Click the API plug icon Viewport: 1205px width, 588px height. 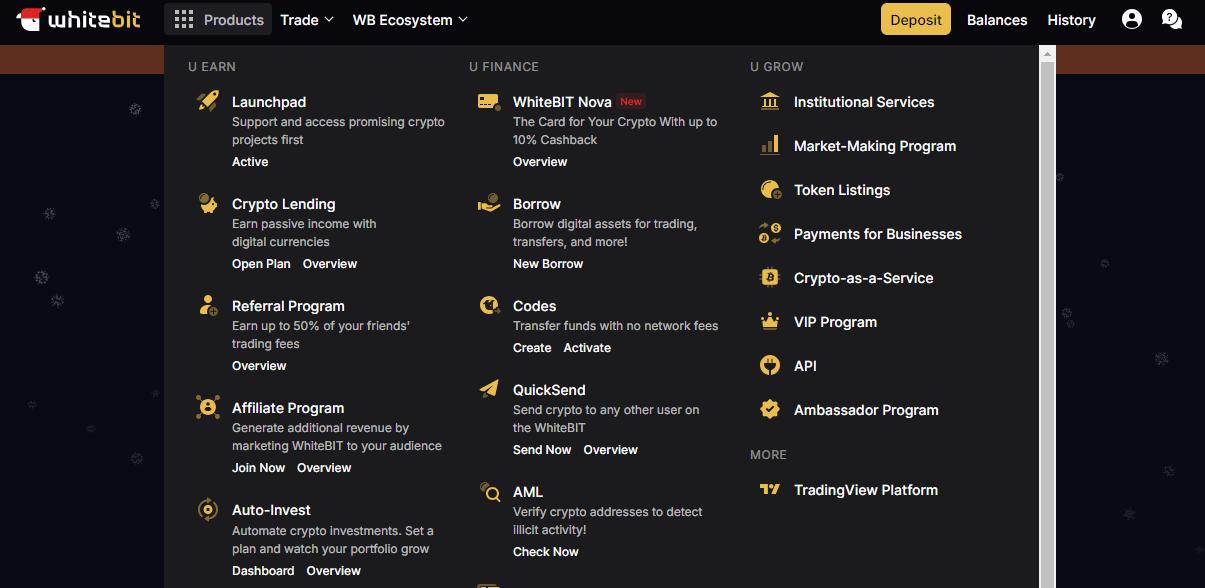[x=770, y=365]
